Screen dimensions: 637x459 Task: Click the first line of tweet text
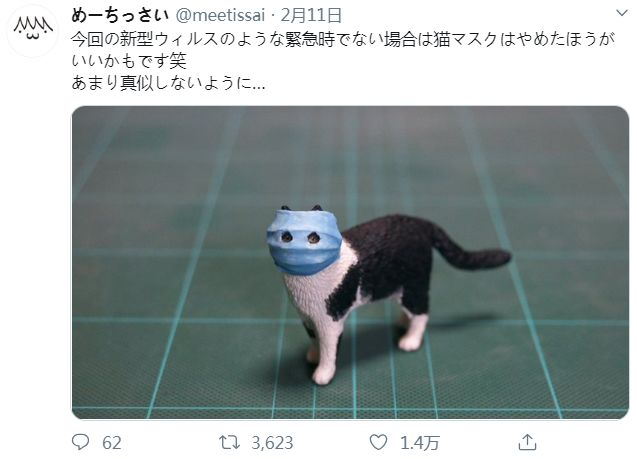[x=343, y=39]
